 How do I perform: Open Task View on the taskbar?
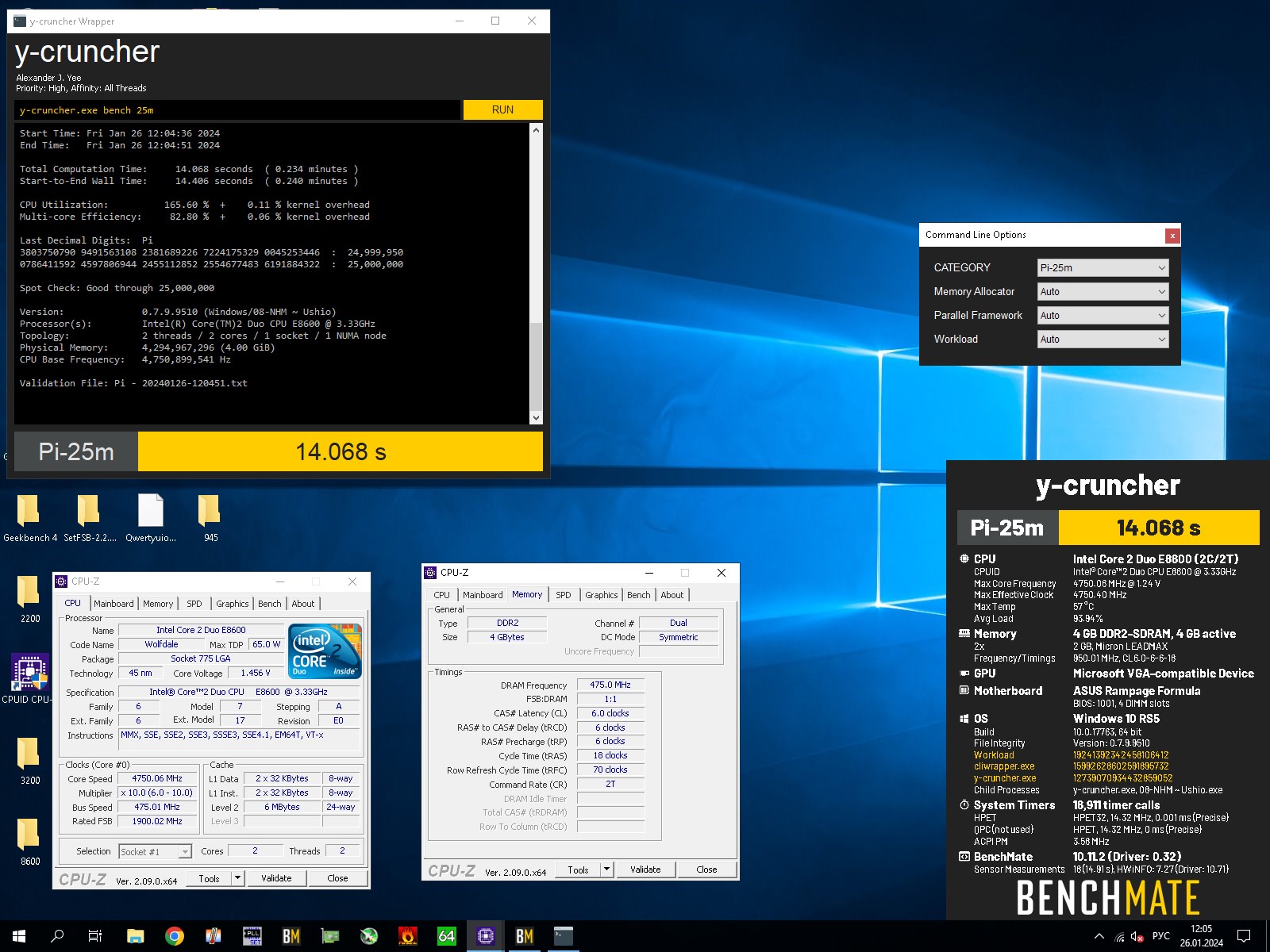tap(95, 936)
